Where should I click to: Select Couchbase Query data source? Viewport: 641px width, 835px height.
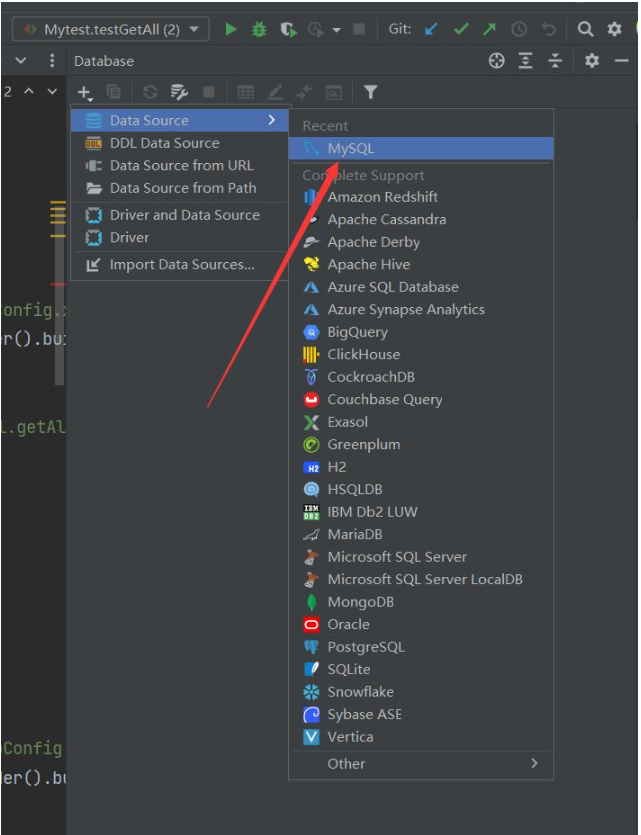421,399
